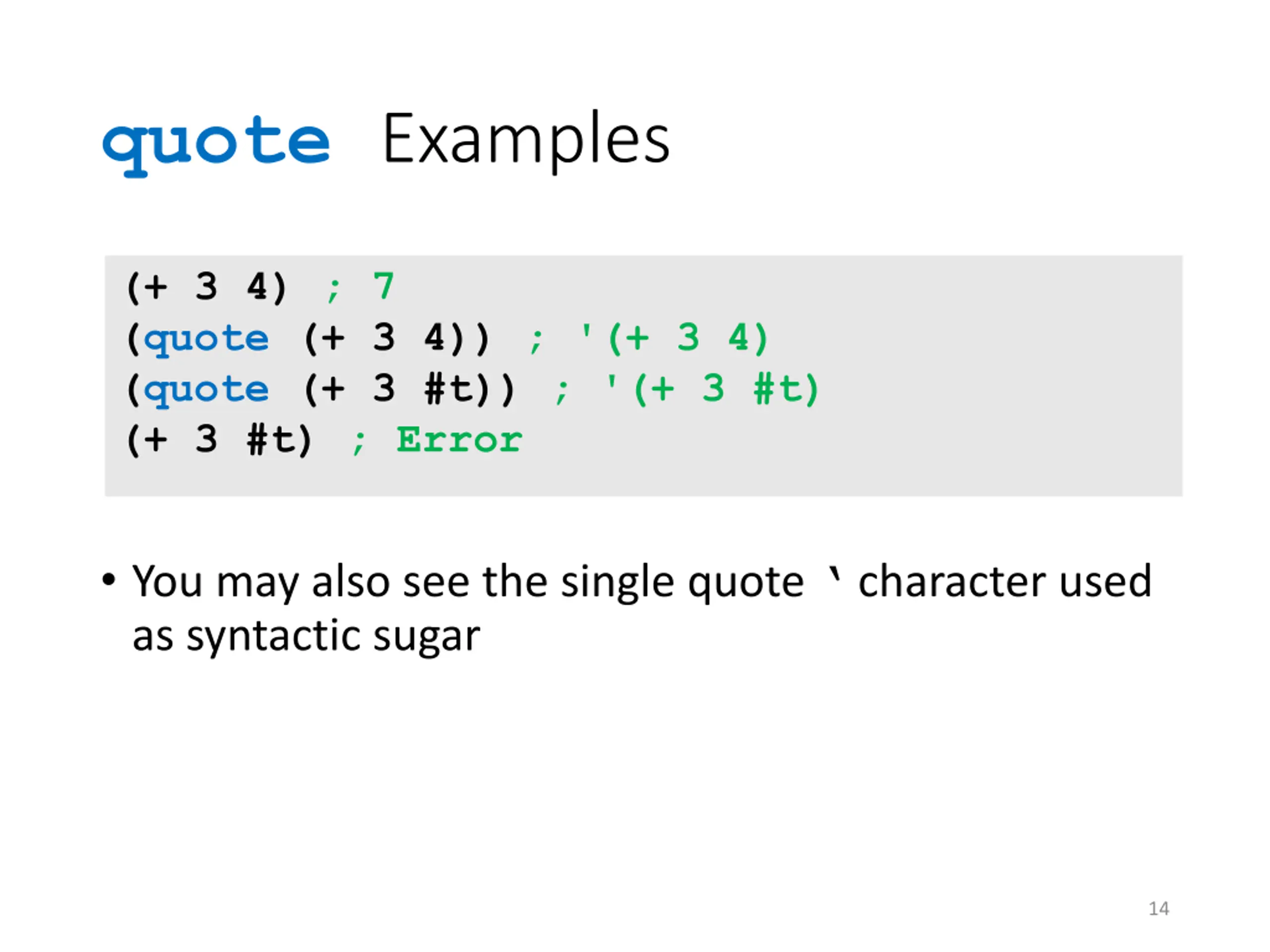The width and height of the screenshot is (1270, 952).
Task: Click the slide page number 14
Action: click(1158, 908)
